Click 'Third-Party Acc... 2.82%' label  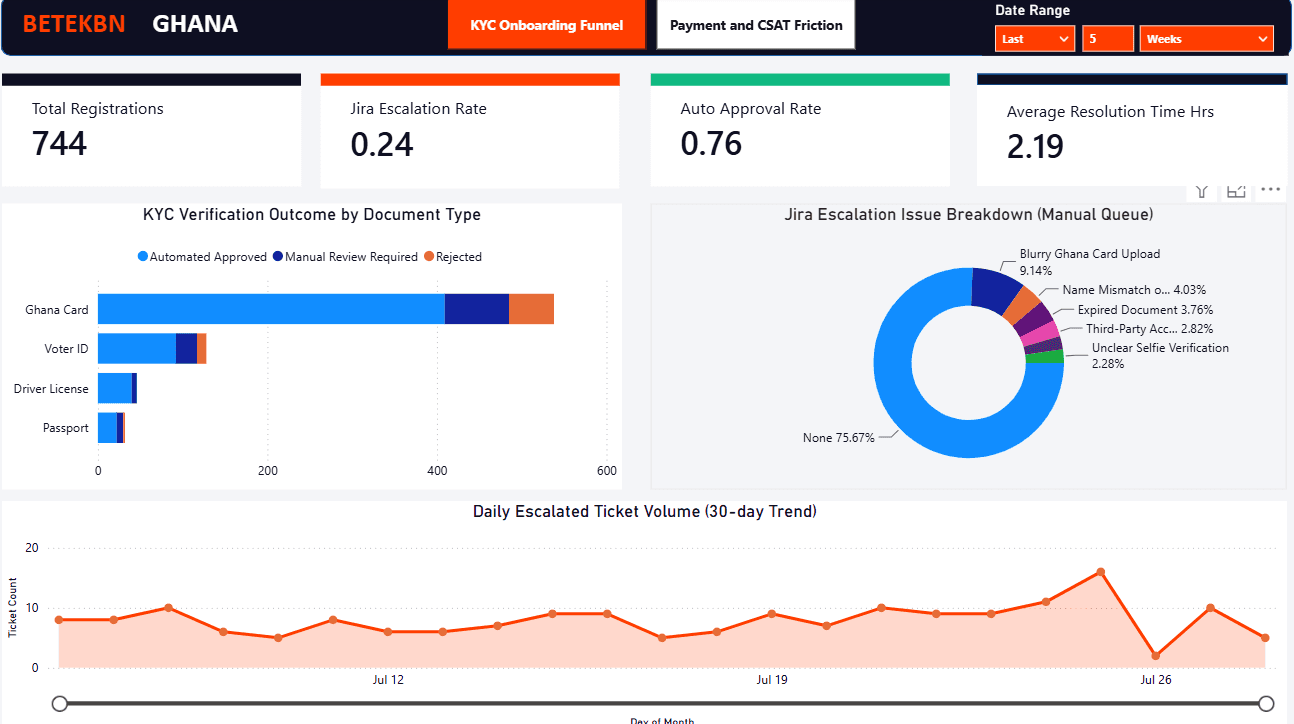(1150, 329)
